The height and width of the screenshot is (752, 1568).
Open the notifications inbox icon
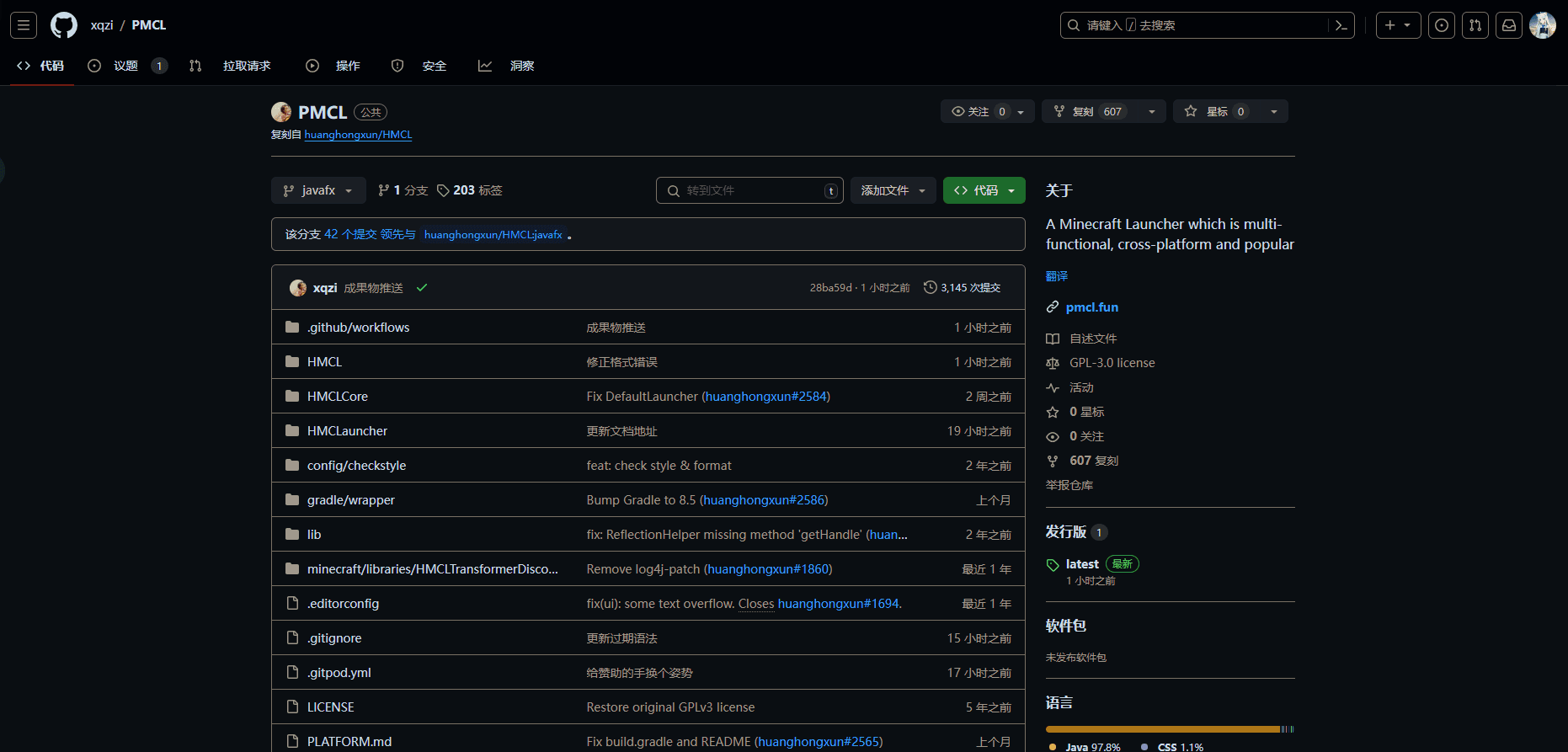[1509, 25]
